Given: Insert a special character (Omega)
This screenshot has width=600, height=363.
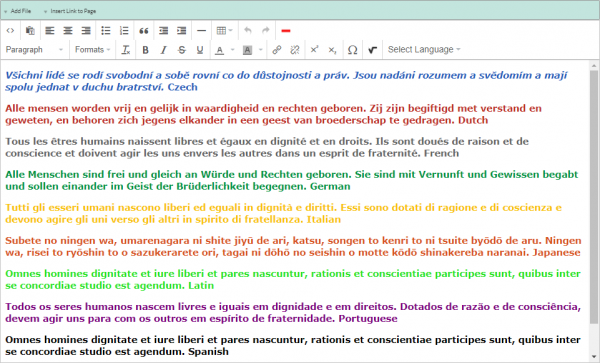Looking at the screenshot, I should pyautogui.click(x=352, y=50).
